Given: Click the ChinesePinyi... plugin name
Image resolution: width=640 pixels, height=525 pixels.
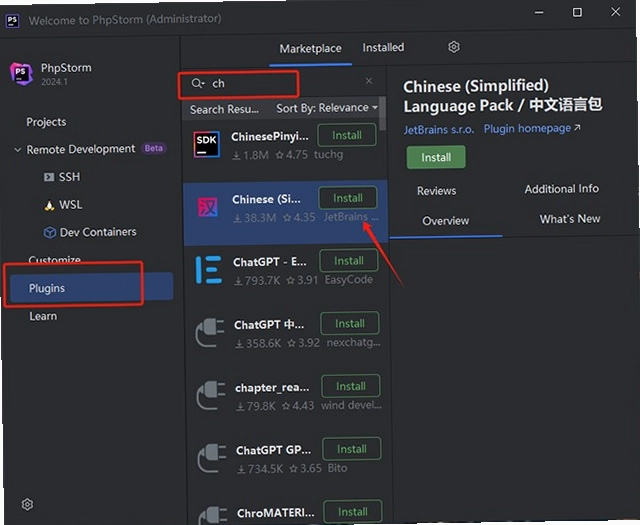Looking at the screenshot, I should pos(270,137).
